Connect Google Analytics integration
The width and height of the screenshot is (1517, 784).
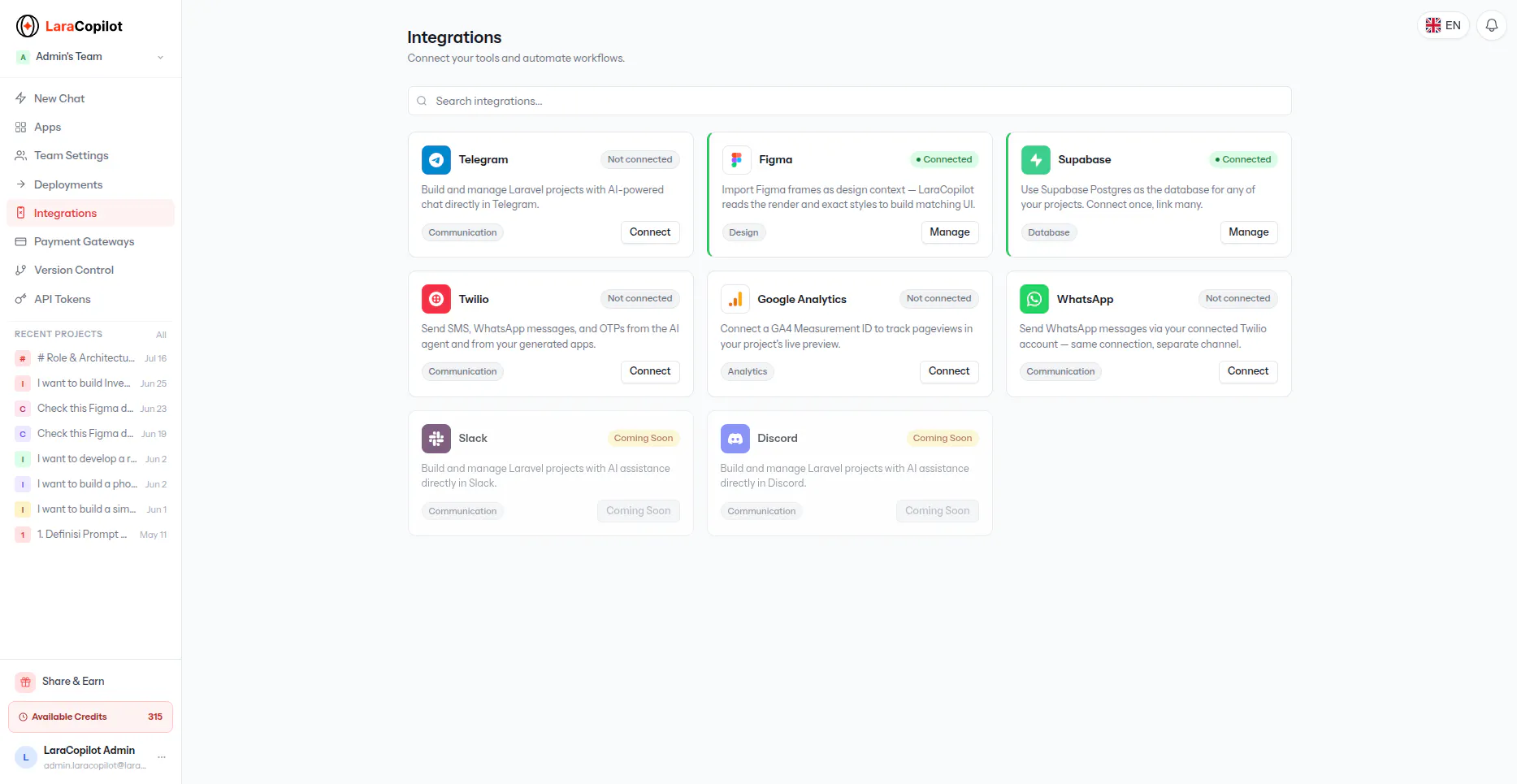(949, 371)
